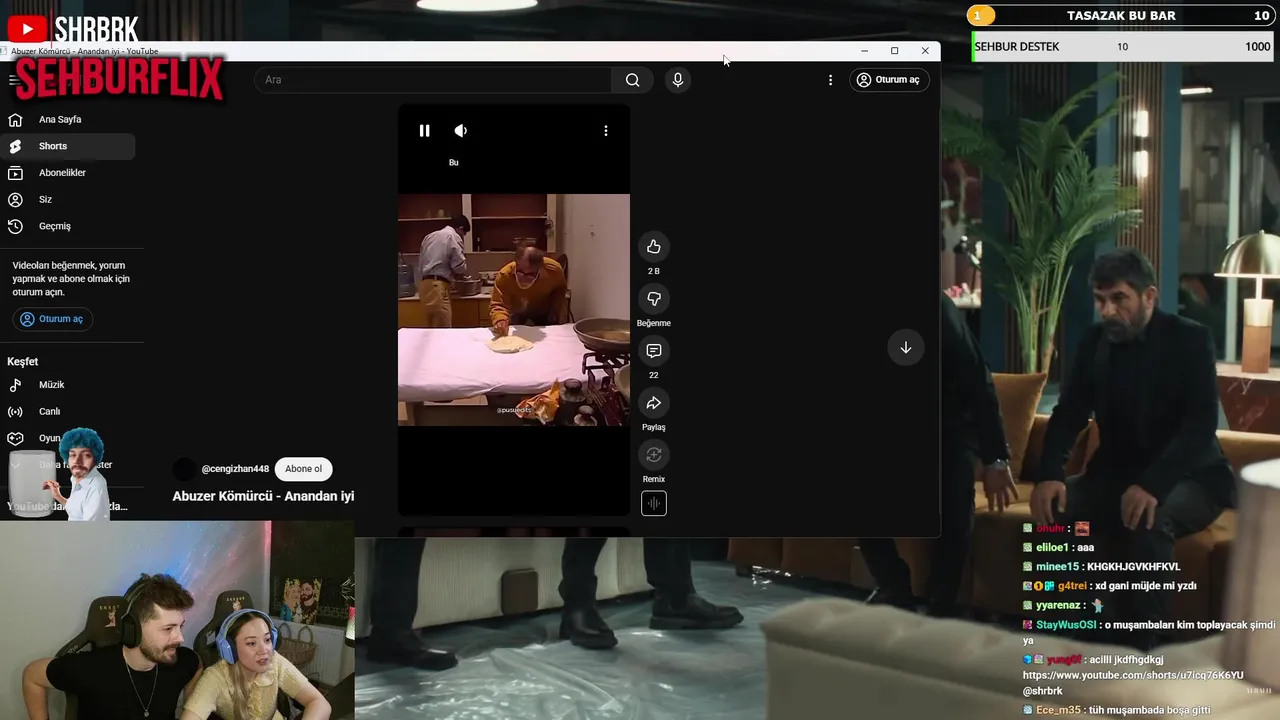Click minee15's chat username
The image size is (1280, 720).
[1057, 567]
